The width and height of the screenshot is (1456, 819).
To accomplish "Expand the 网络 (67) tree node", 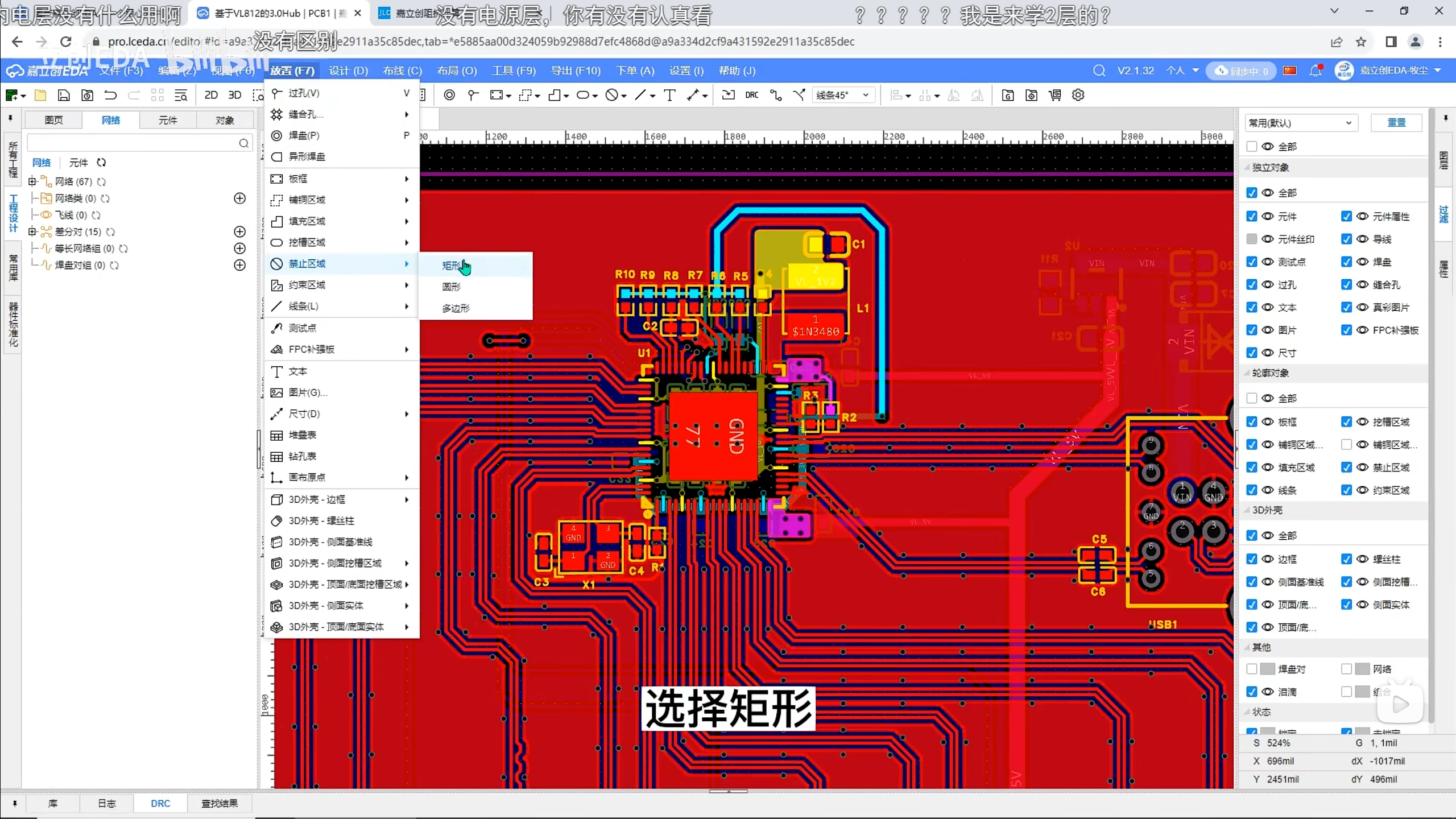I will (x=32, y=181).
